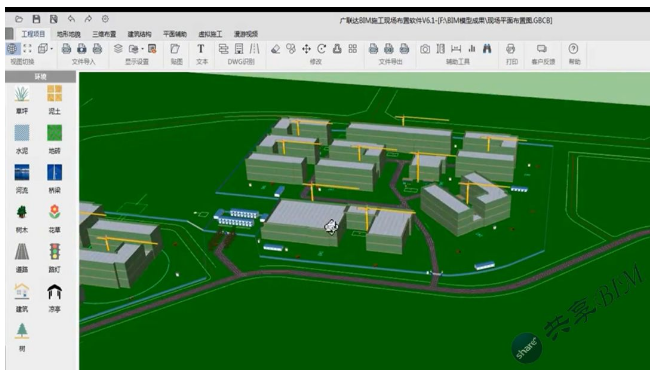Click the camera snapshot icon in auxiliary tools
The width and height of the screenshot is (655, 377).
coord(425,49)
